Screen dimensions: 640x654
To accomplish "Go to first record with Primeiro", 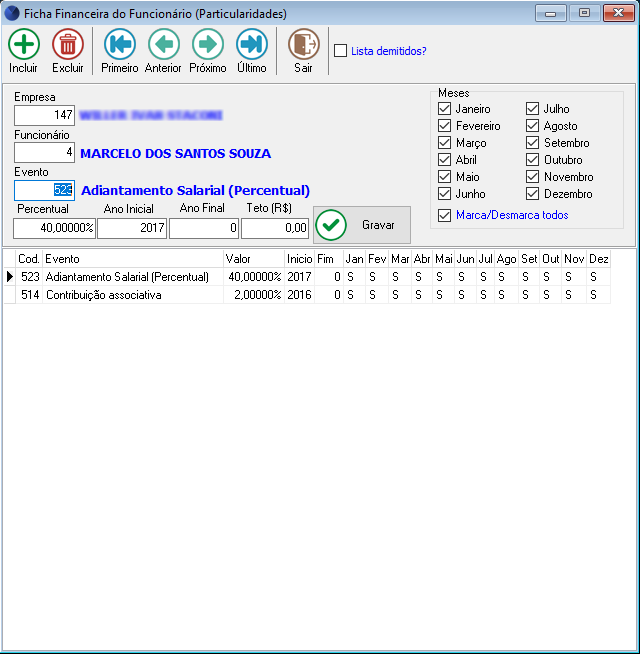I will pos(120,45).
